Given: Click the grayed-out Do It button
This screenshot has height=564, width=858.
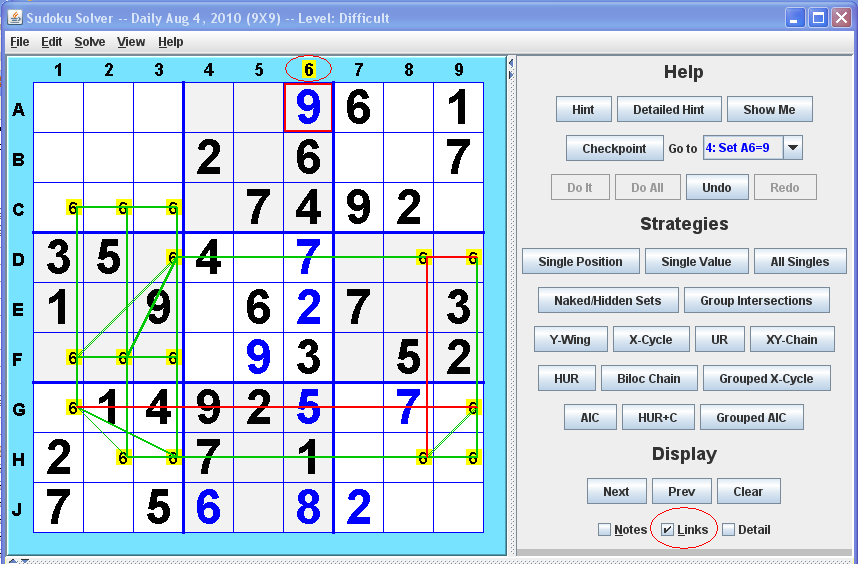Looking at the screenshot, I should [x=580, y=187].
